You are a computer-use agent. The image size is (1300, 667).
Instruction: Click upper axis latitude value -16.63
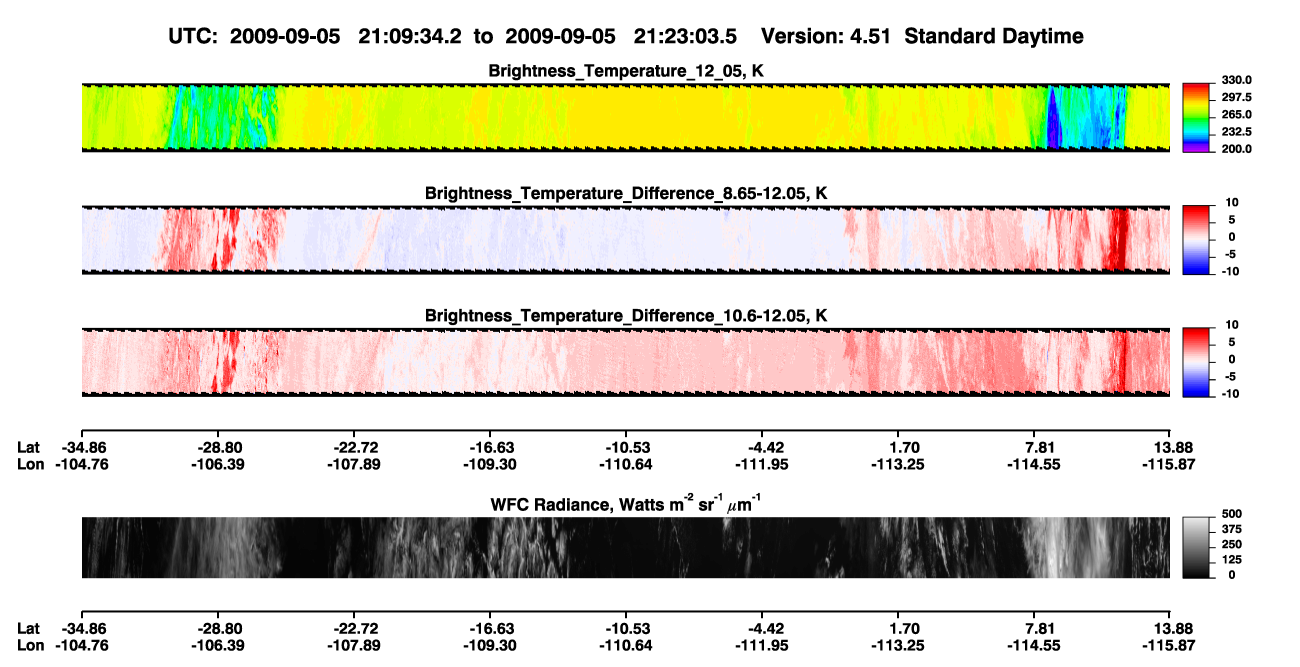(x=490, y=449)
